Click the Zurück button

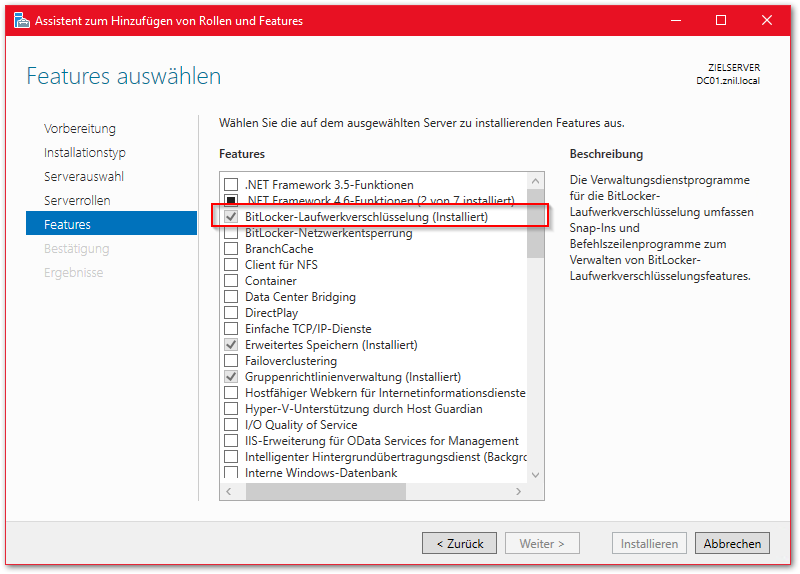tap(460, 544)
